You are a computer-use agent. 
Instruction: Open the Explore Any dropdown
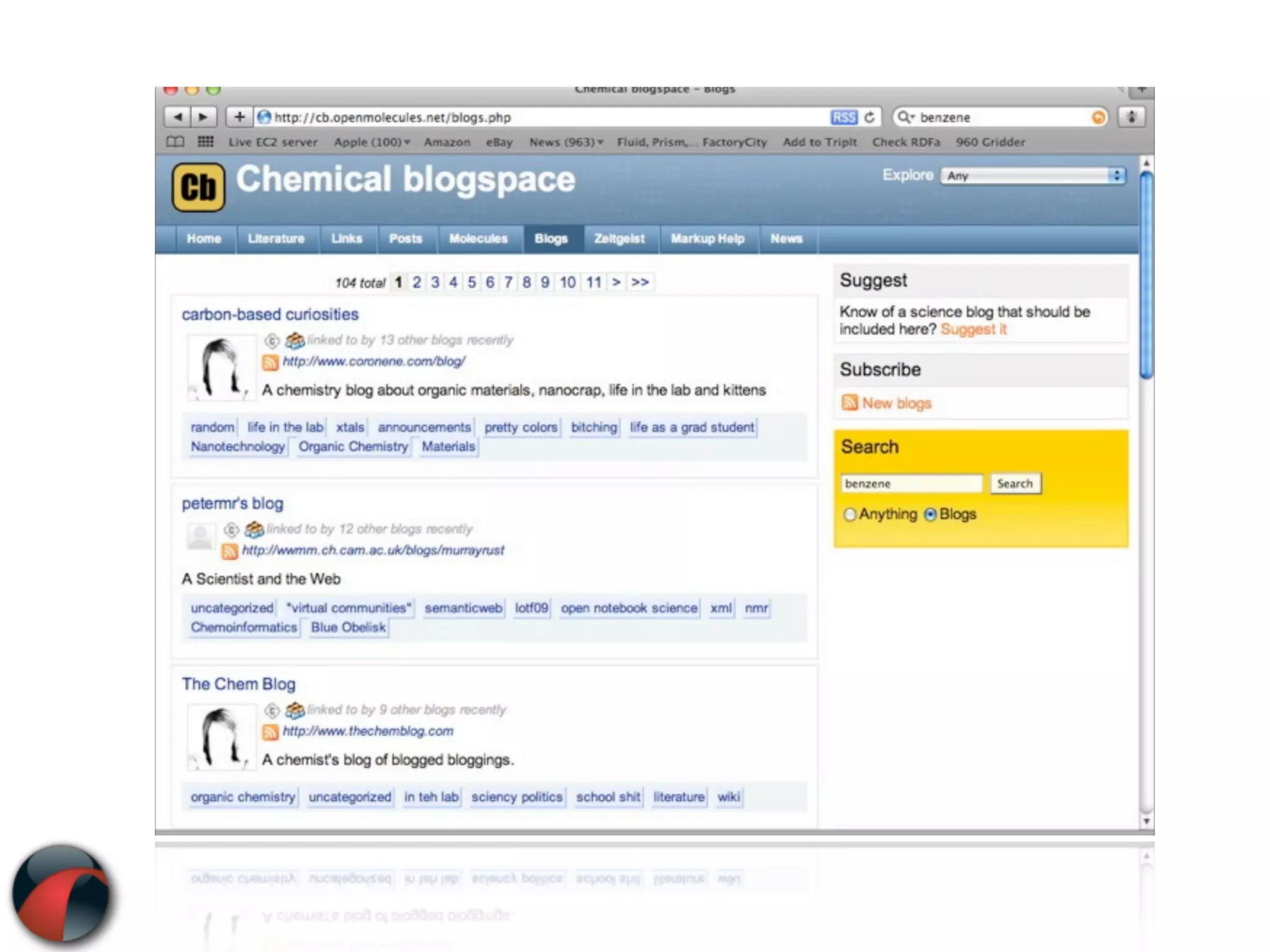(x=1032, y=176)
